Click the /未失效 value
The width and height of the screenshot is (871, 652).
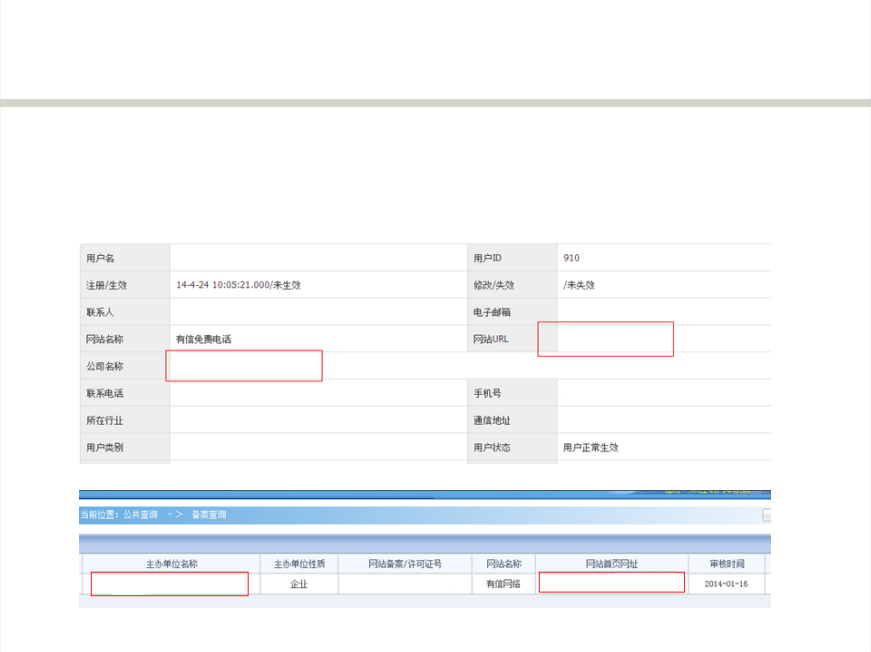579,285
